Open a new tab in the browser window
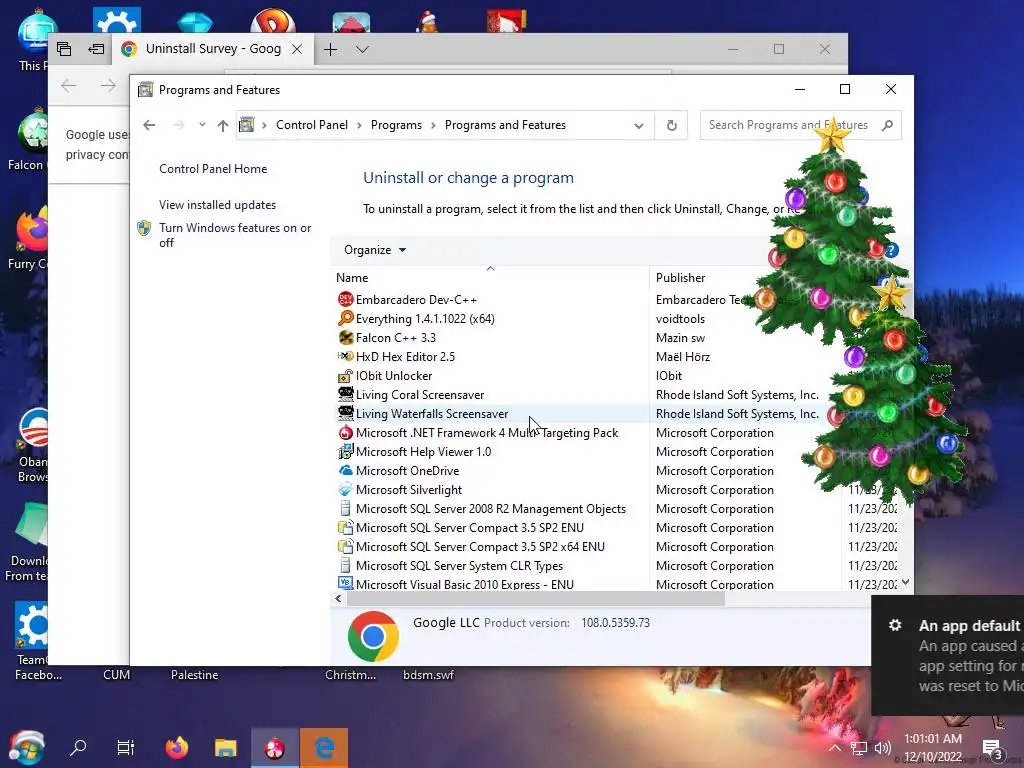Viewport: 1024px width, 768px height. pyautogui.click(x=330, y=49)
